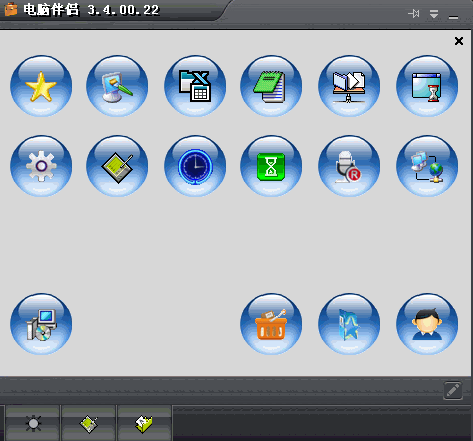Open the computers and globe network orb
Image resolution: width=473 pixels, height=441 pixels.
click(x=427, y=166)
